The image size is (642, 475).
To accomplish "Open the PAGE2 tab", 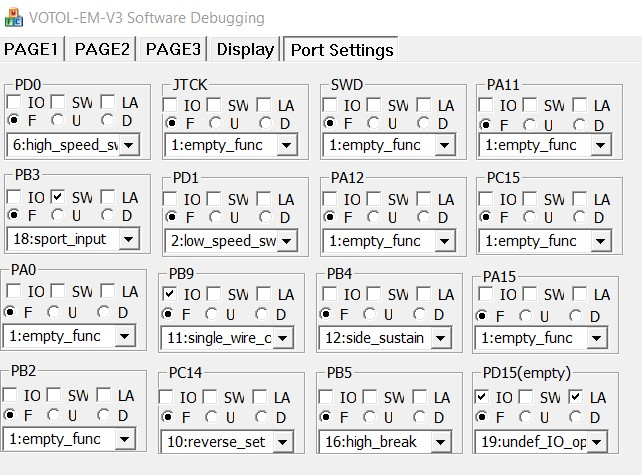I will [x=103, y=49].
